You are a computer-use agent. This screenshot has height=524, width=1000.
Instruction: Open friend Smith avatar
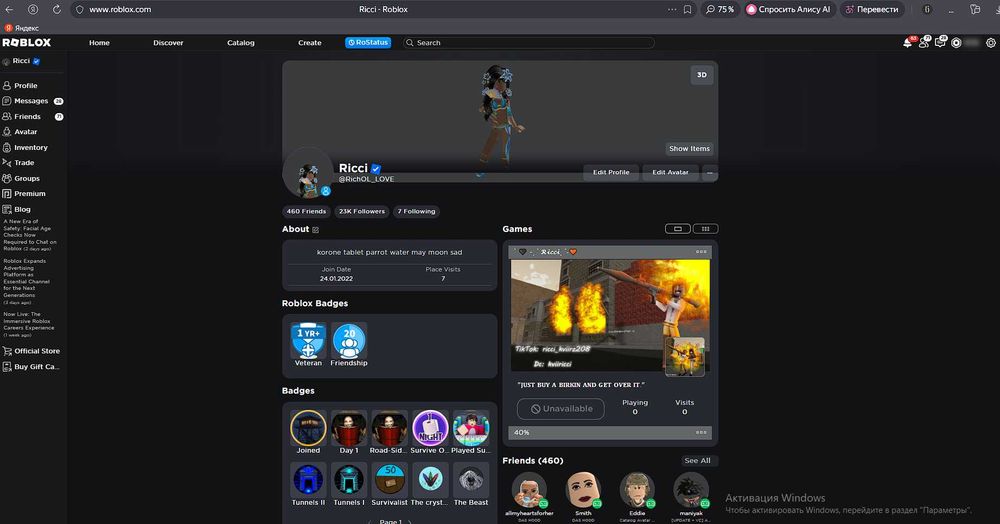click(x=584, y=491)
